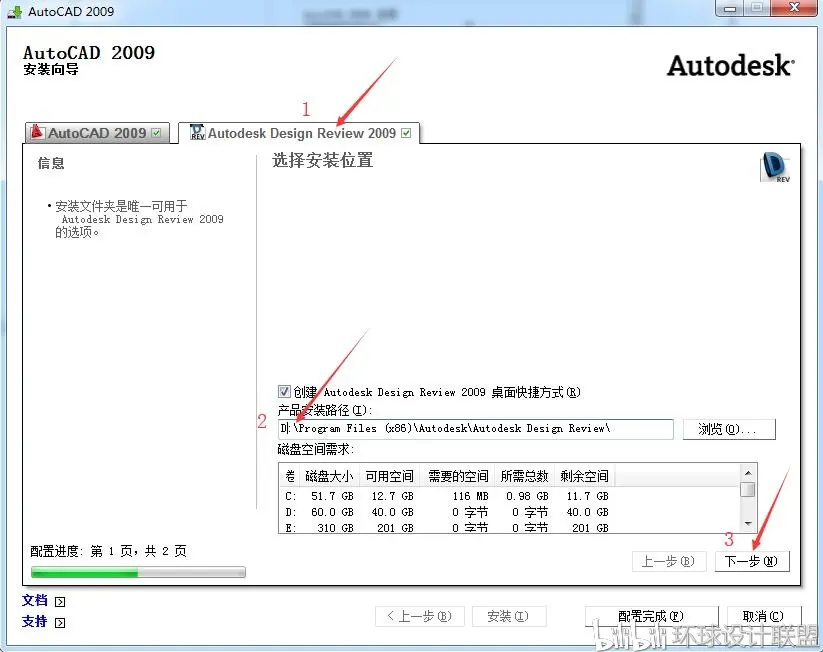The image size is (823, 652).
Task: Click the 卷 column header
Action: pos(289,476)
